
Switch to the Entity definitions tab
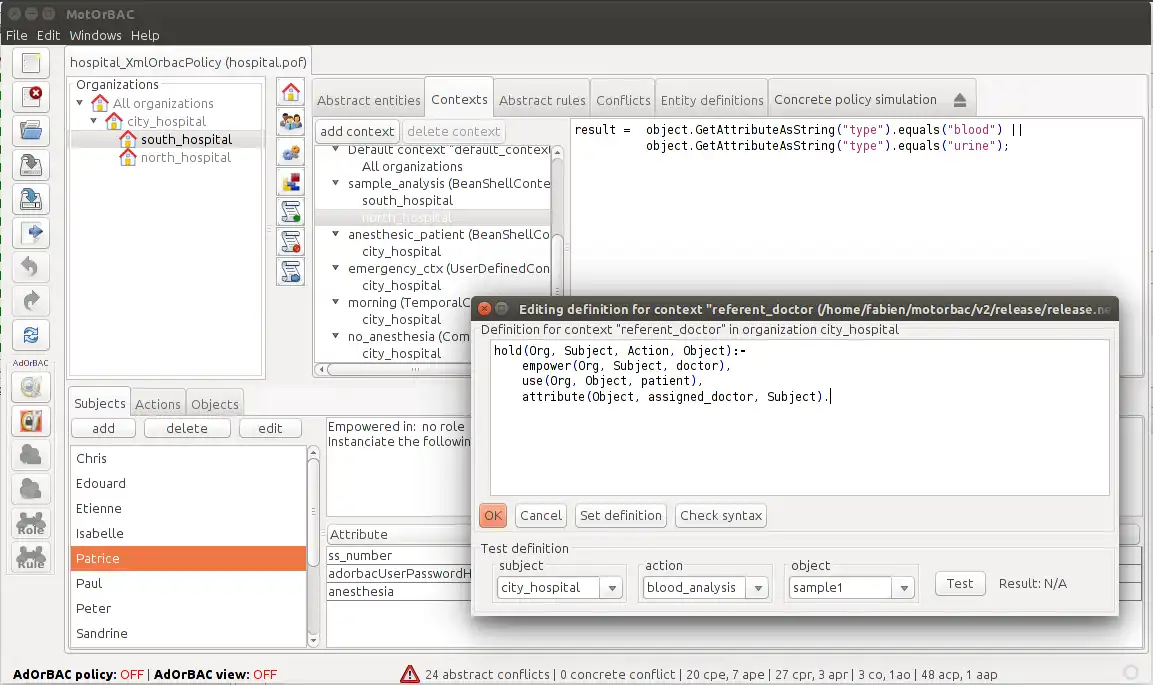pos(712,100)
